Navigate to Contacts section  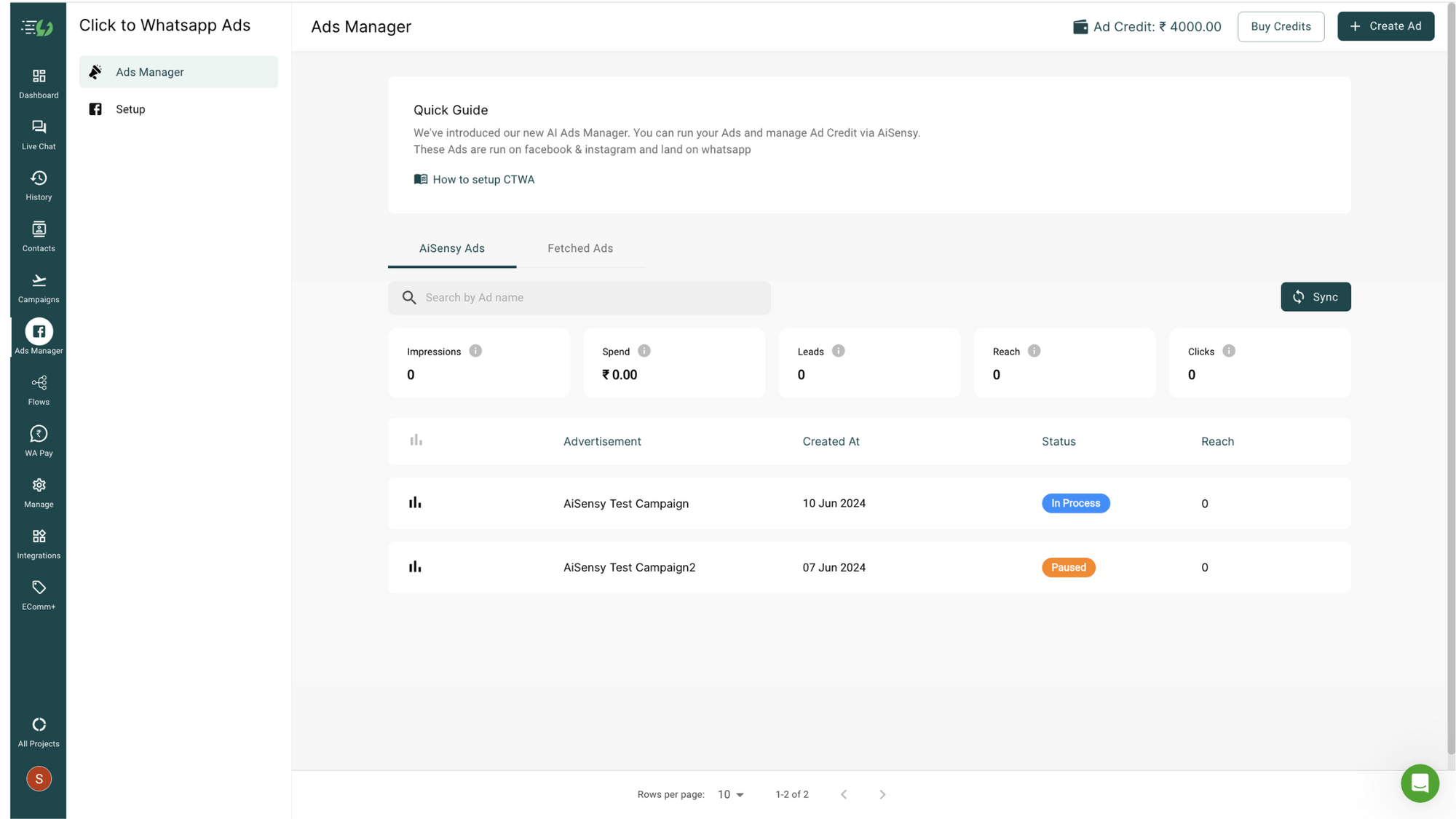click(38, 235)
